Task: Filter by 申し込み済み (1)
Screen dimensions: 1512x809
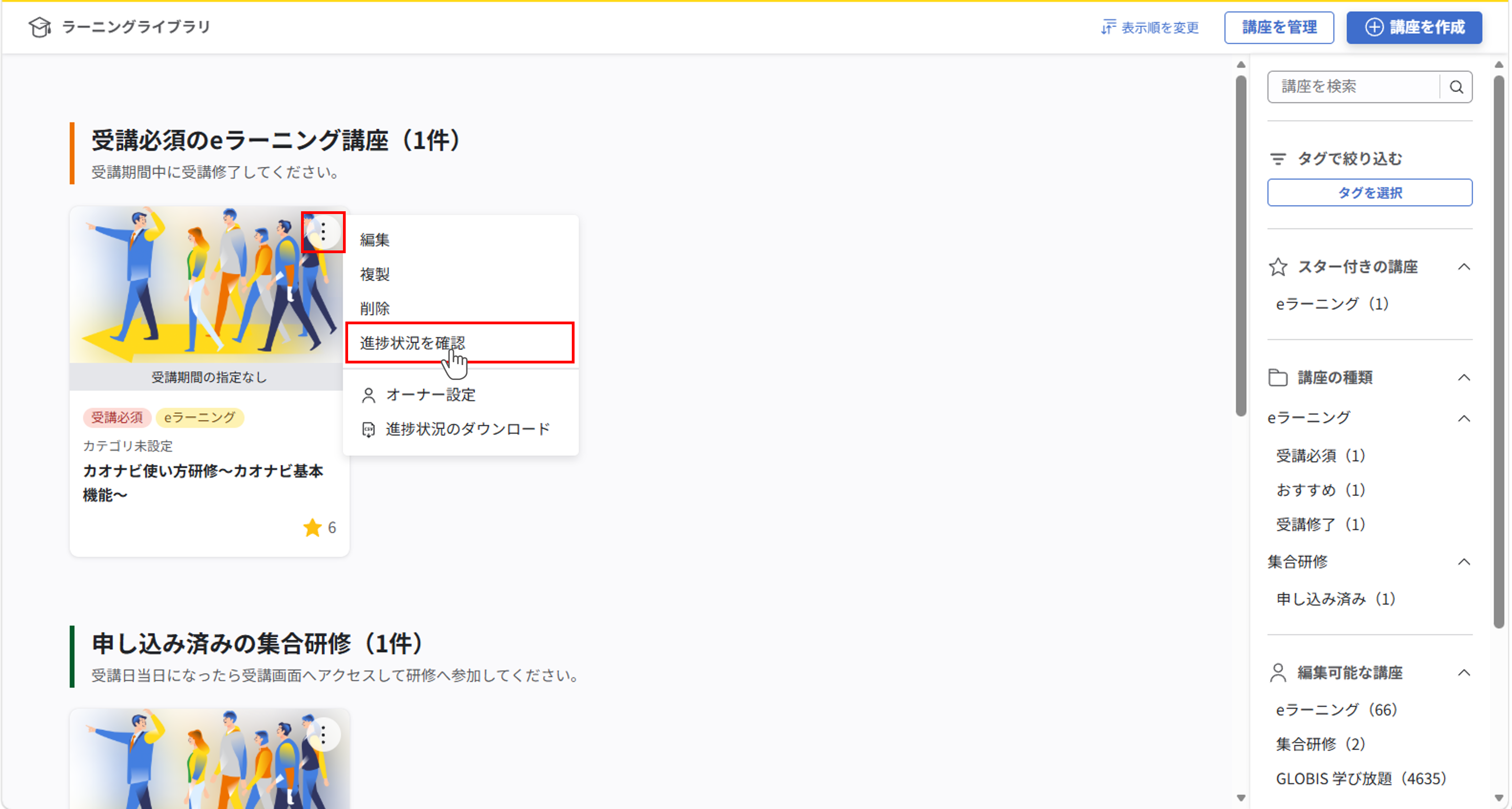Action: pos(1336,599)
